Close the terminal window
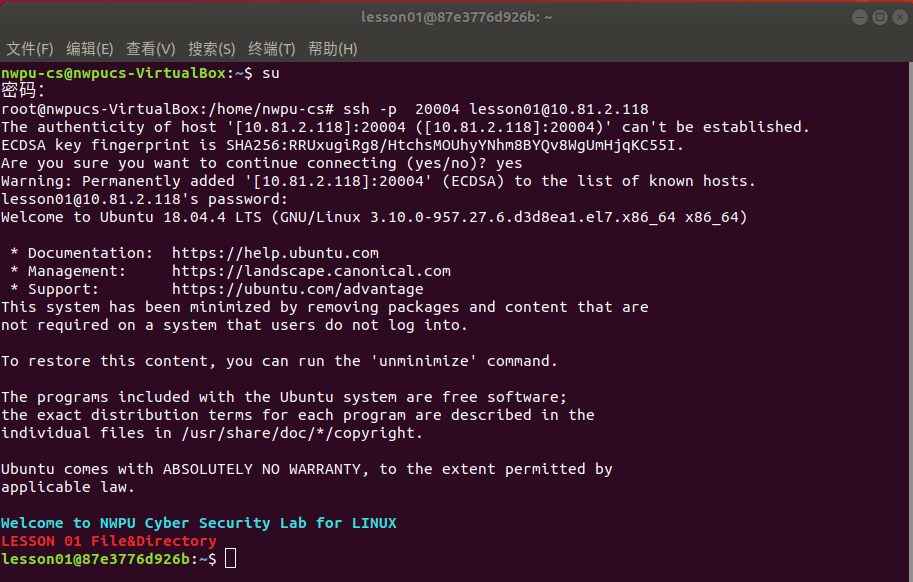 900,17
